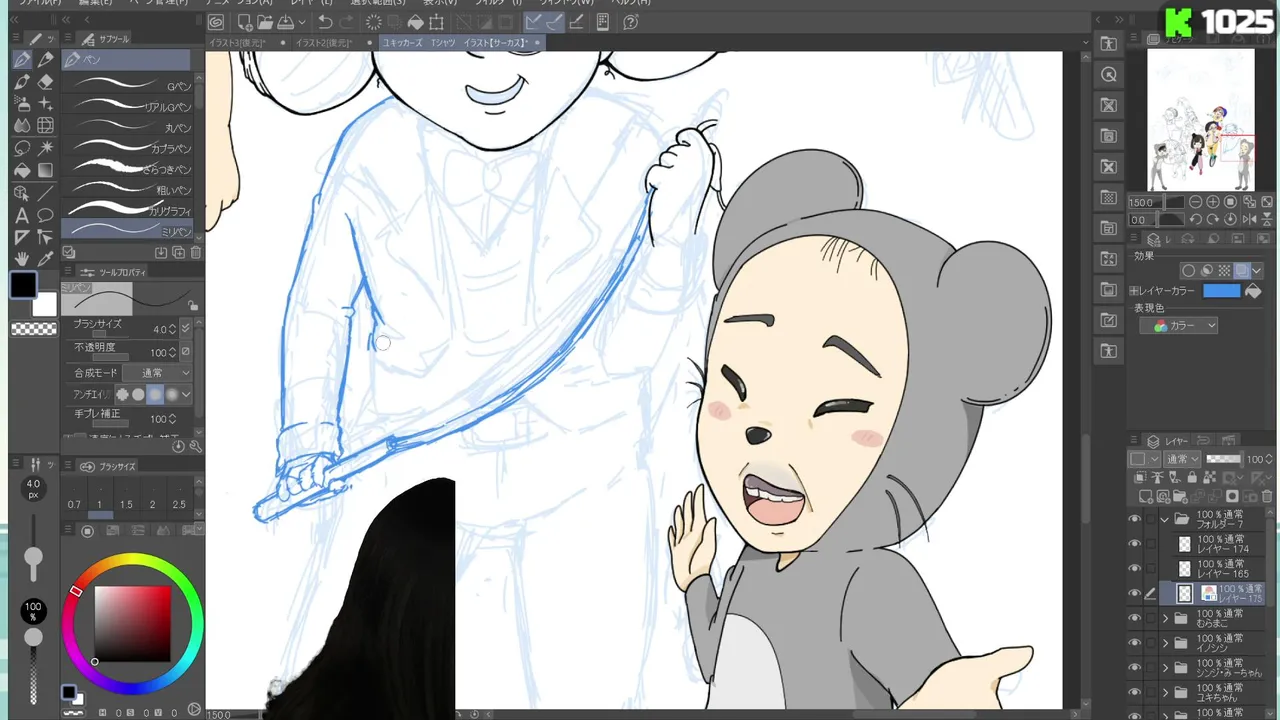Create new file from command bar
1280x720 pixels.
[245, 22]
